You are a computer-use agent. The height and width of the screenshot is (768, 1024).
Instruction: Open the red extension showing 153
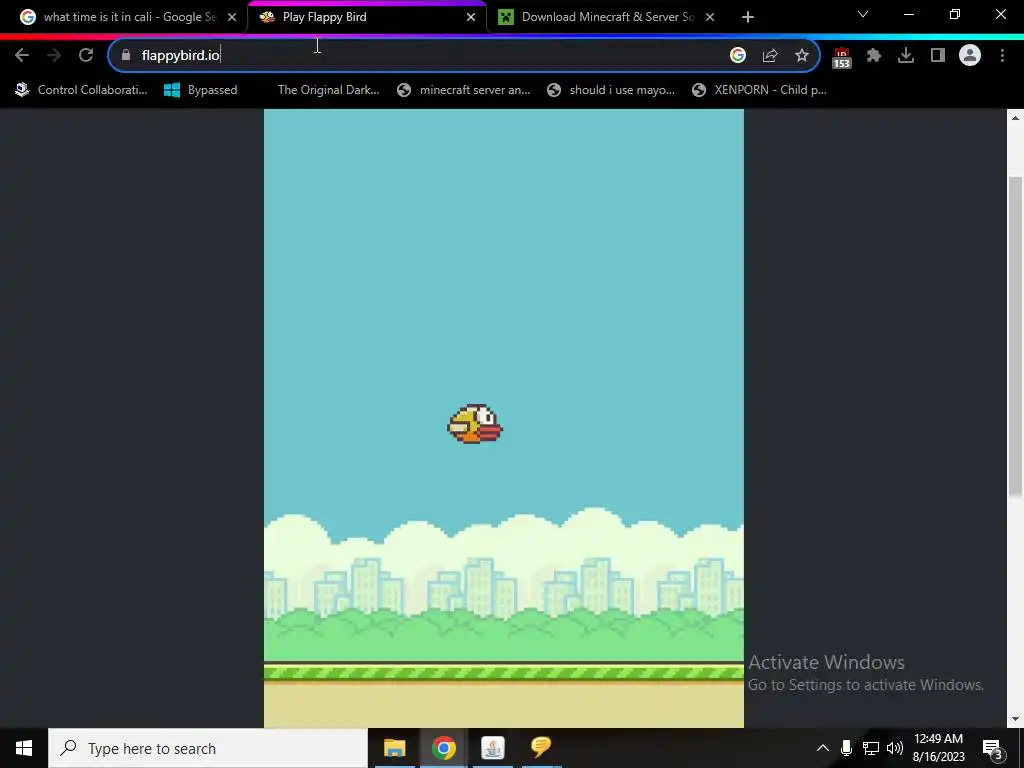tap(841, 57)
